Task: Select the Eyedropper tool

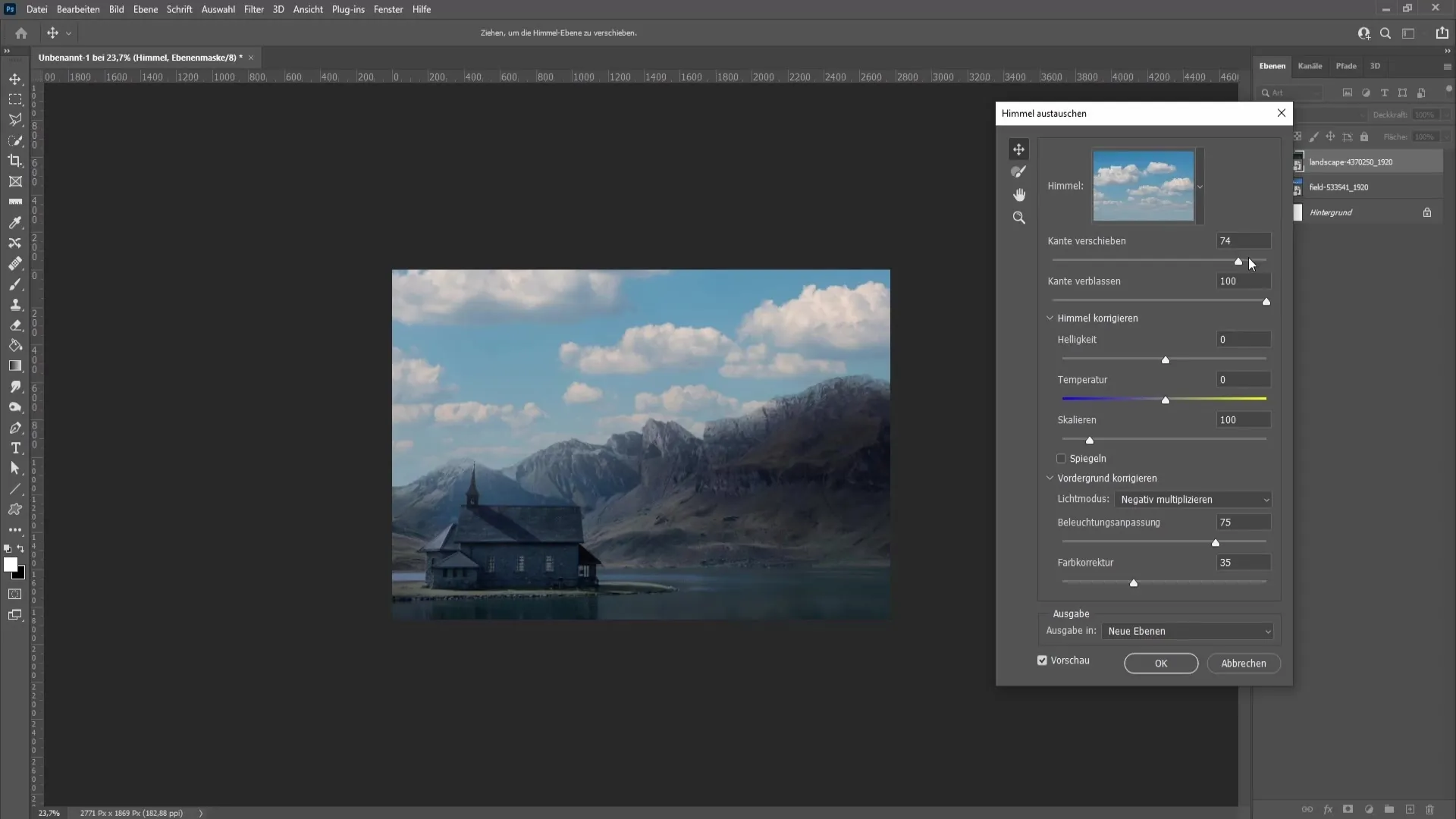Action: pos(15,222)
